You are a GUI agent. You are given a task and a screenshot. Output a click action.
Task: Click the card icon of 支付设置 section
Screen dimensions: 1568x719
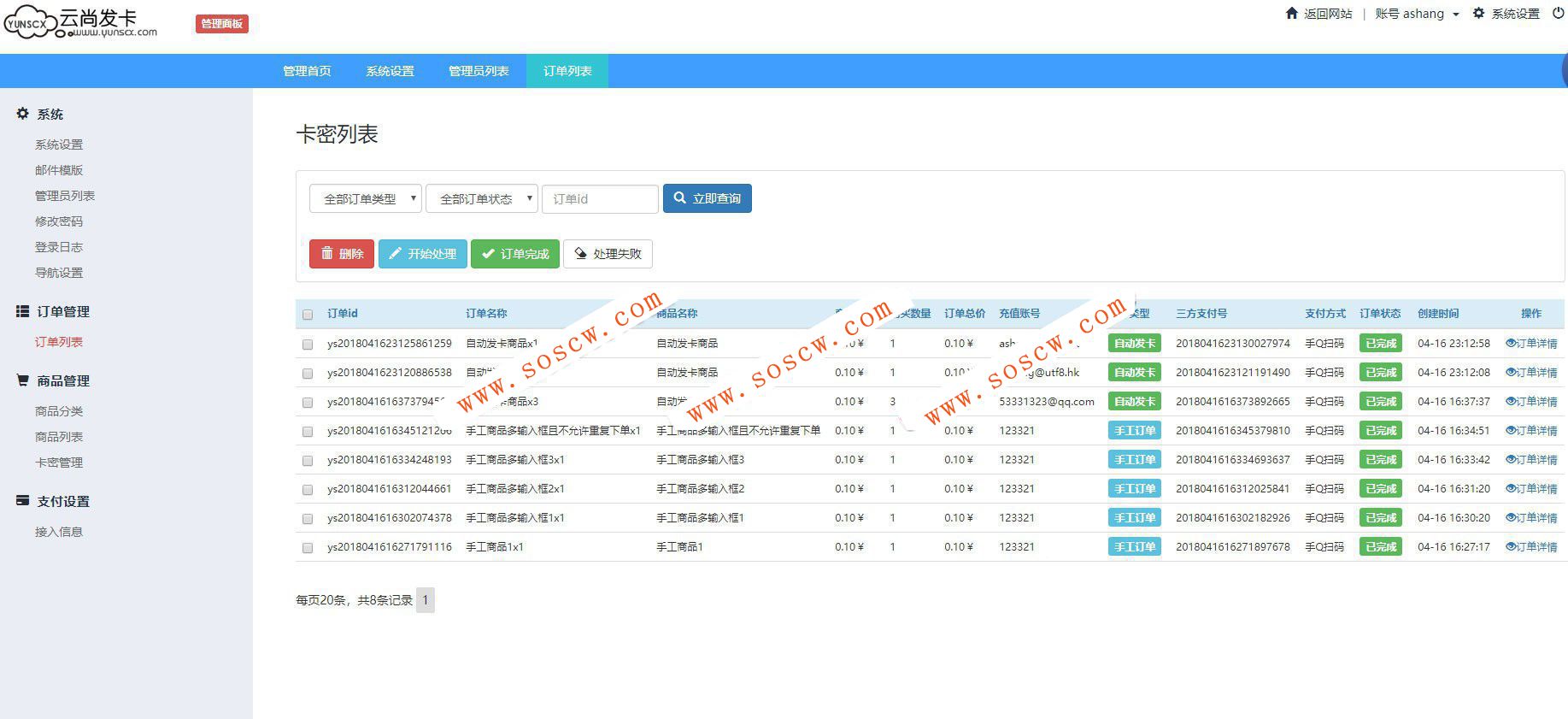point(23,501)
